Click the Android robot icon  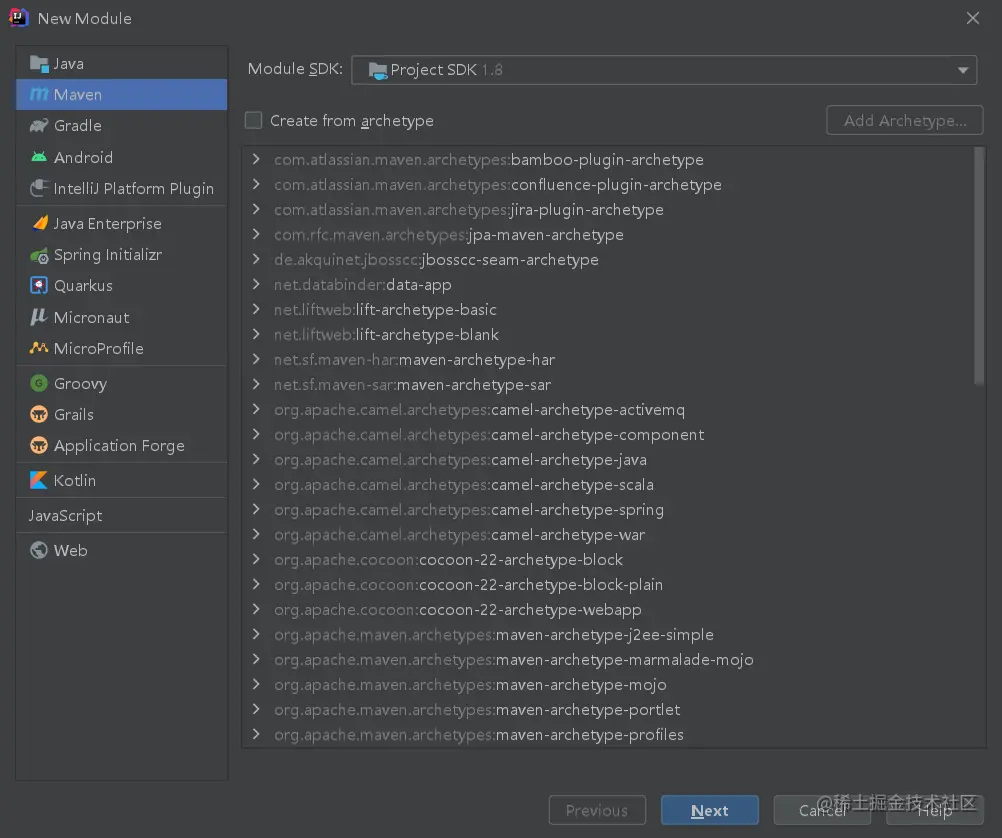39,157
